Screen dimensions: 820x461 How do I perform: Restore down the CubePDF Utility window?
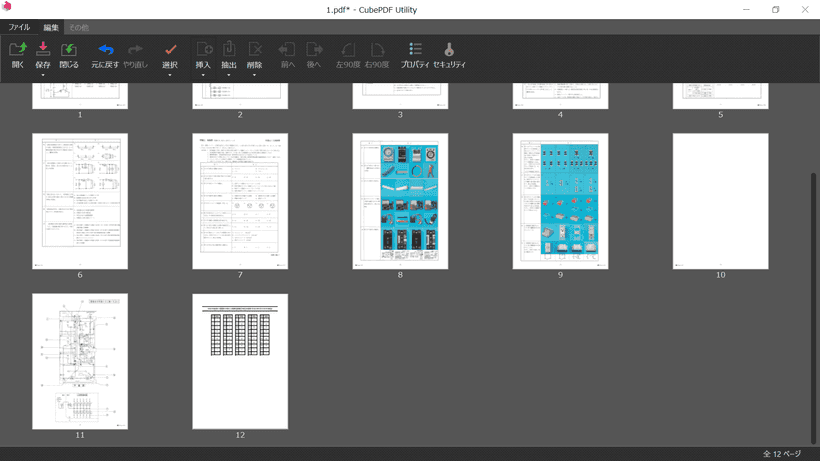(x=776, y=9)
